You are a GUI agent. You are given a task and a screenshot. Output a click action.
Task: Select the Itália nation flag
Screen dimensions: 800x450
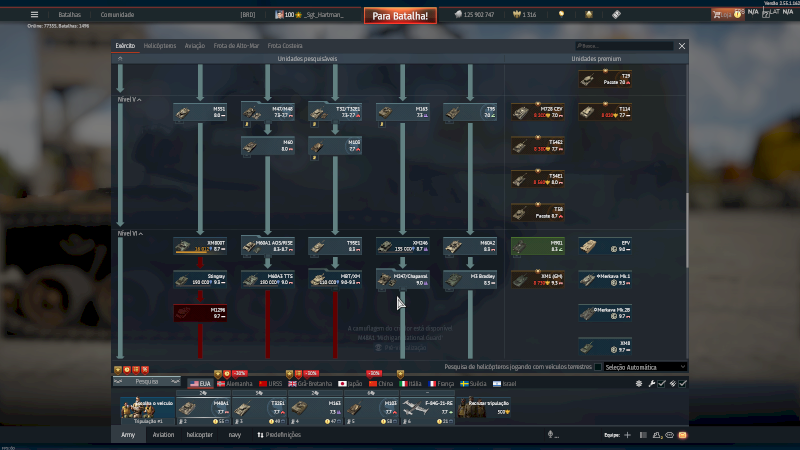coord(411,384)
